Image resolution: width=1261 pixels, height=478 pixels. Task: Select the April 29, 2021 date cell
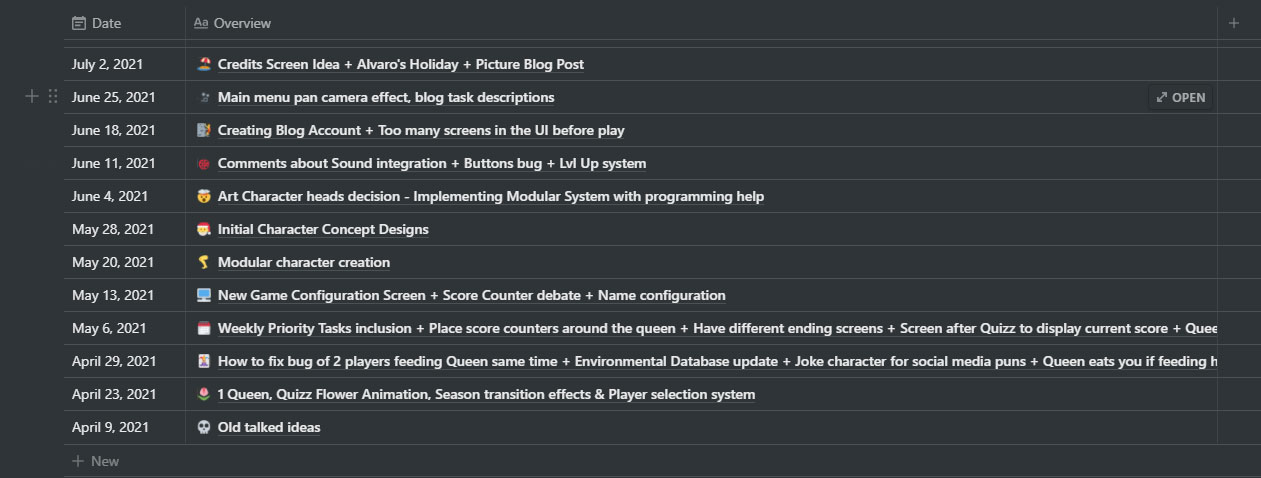[x=125, y=361]
